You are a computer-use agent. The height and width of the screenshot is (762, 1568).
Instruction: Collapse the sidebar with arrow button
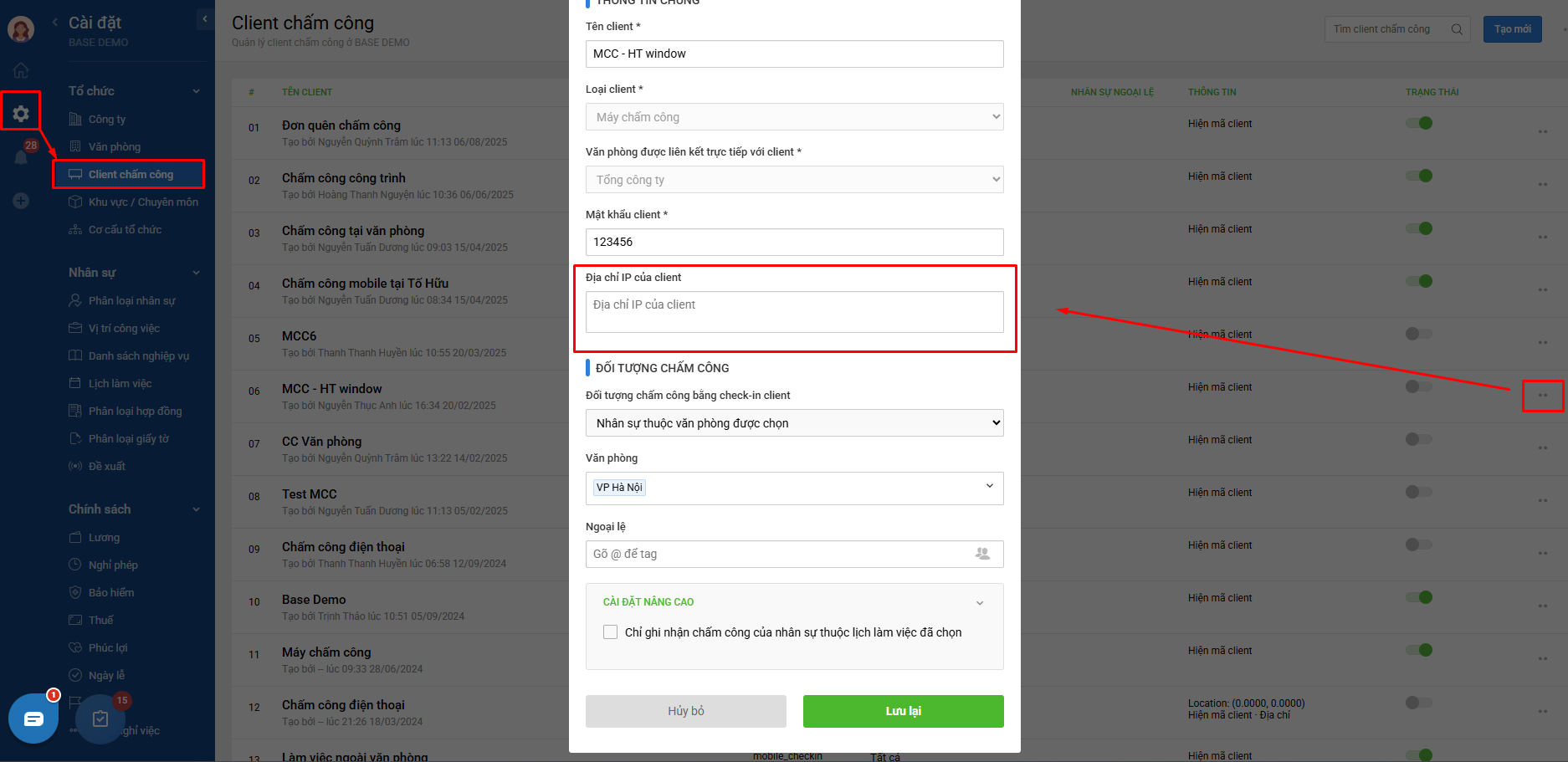point(205,18)
